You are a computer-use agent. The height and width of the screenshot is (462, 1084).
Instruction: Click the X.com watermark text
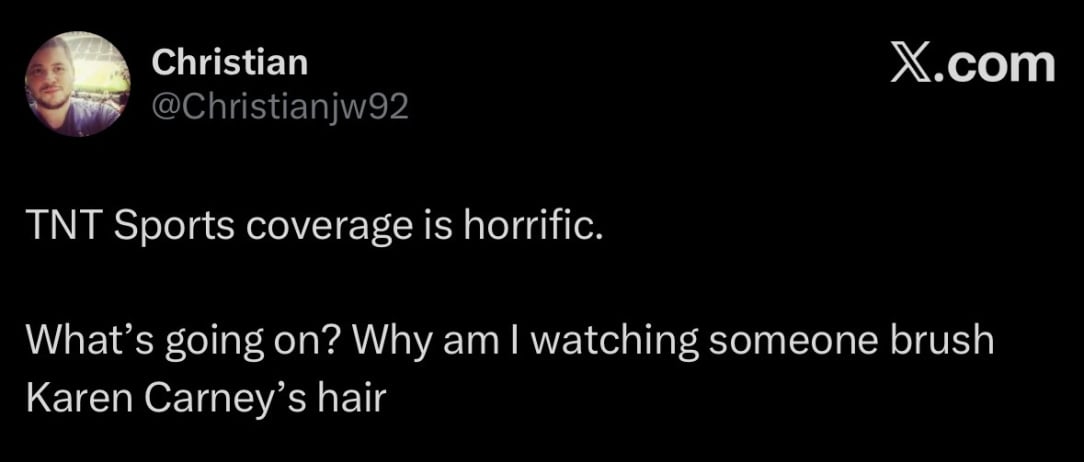[972, 66]
